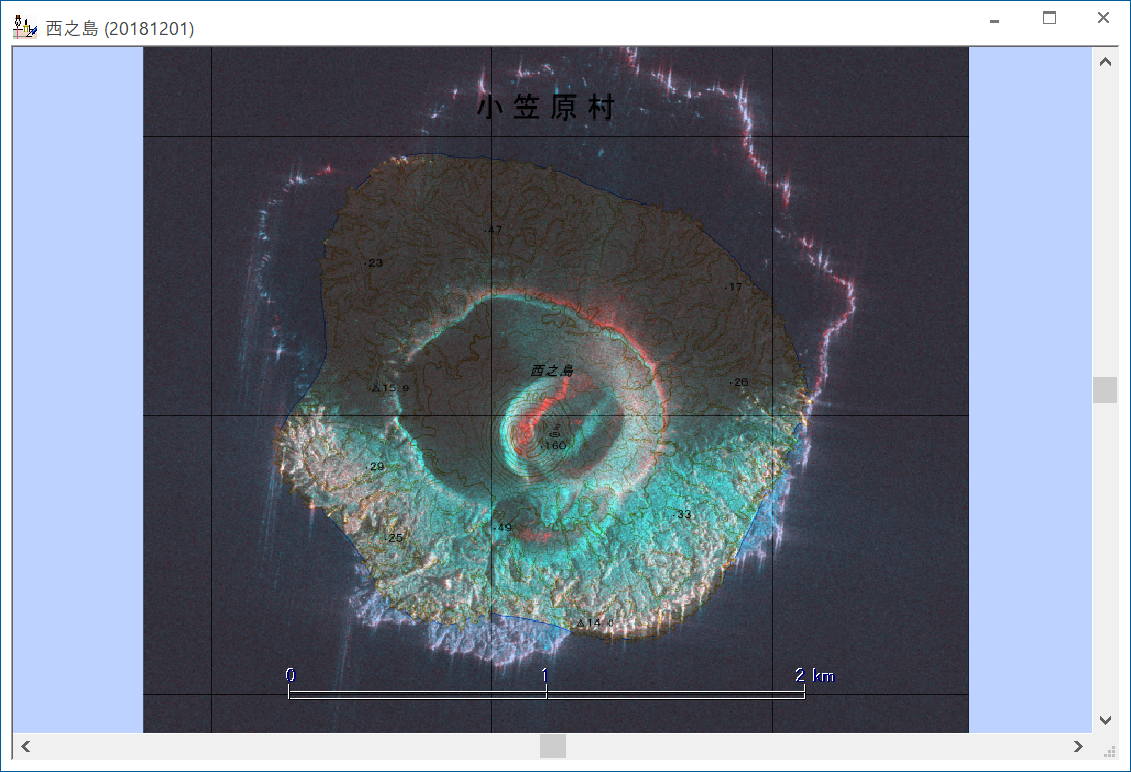Screen dimensions: 1131x772
Task: Click the 小笠原村 label on the map
Action: click(x=545, y=109)
